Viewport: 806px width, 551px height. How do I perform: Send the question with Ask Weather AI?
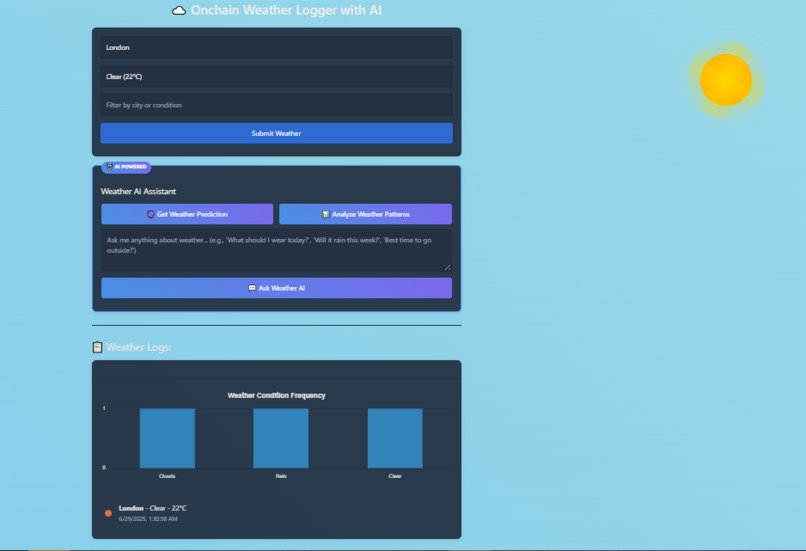(x=277, y=288)
